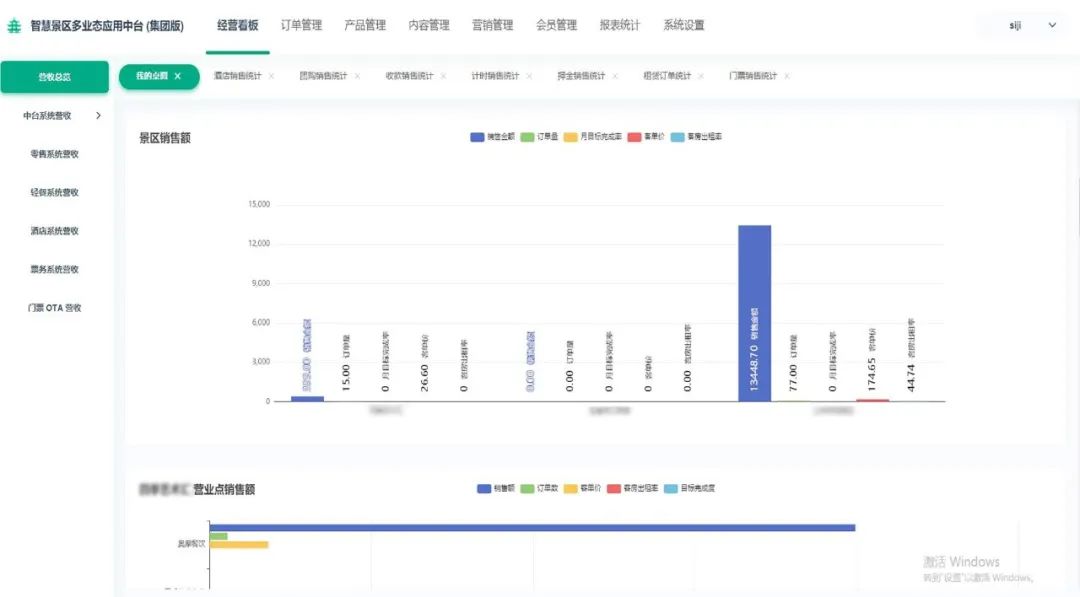Screen dimensions: 1080x597
Task: Click the 营收总览 green sidebar button
Action: pos(54,77)
